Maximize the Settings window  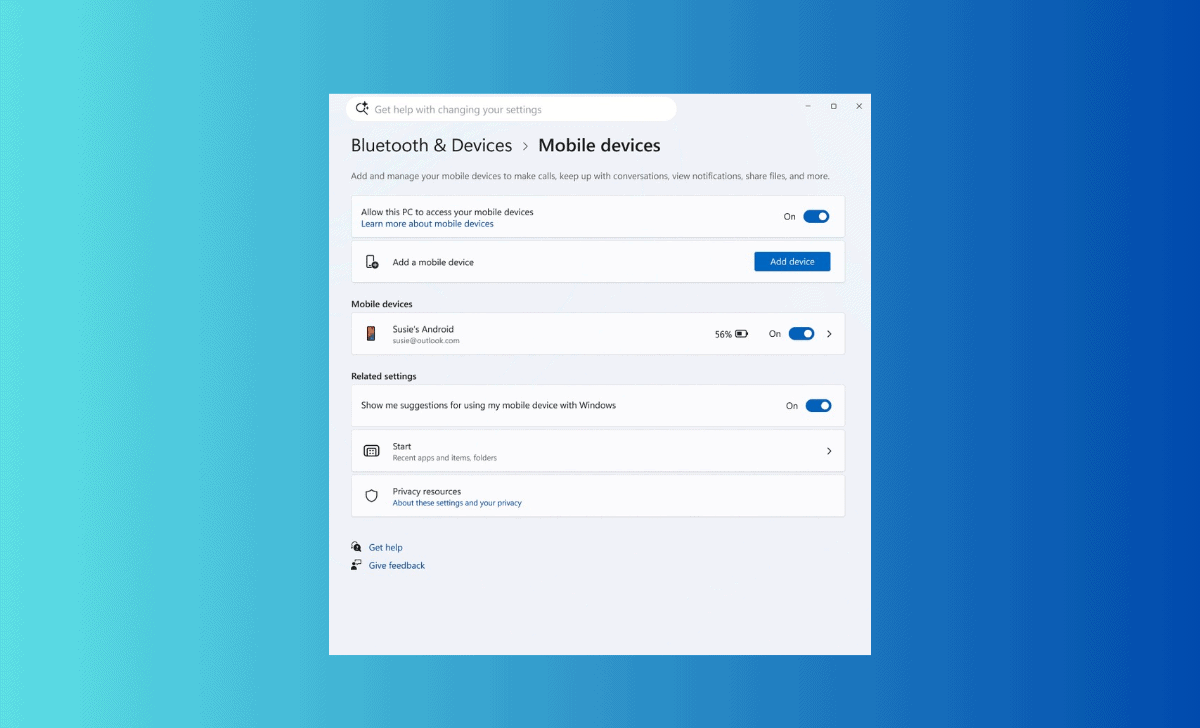pyautogui.click(x=834, y=106)
